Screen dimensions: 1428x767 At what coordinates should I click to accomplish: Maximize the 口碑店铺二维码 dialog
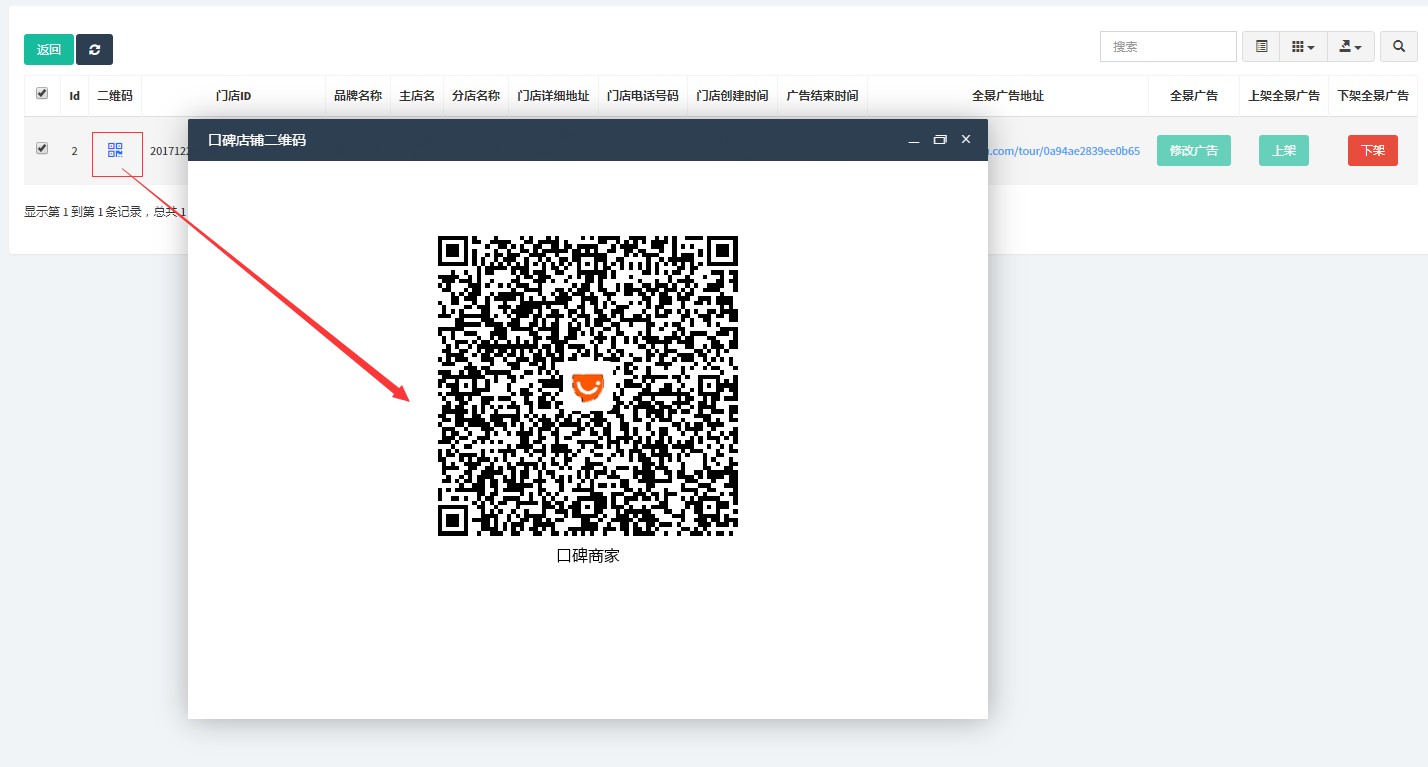[940, 140]
